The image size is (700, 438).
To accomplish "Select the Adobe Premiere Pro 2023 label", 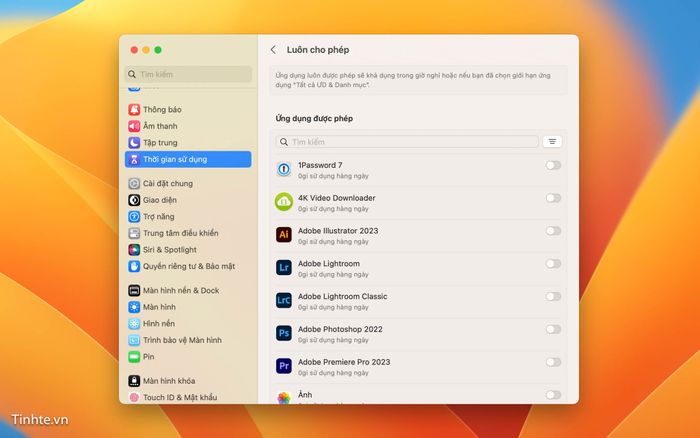I will [344, 362].
